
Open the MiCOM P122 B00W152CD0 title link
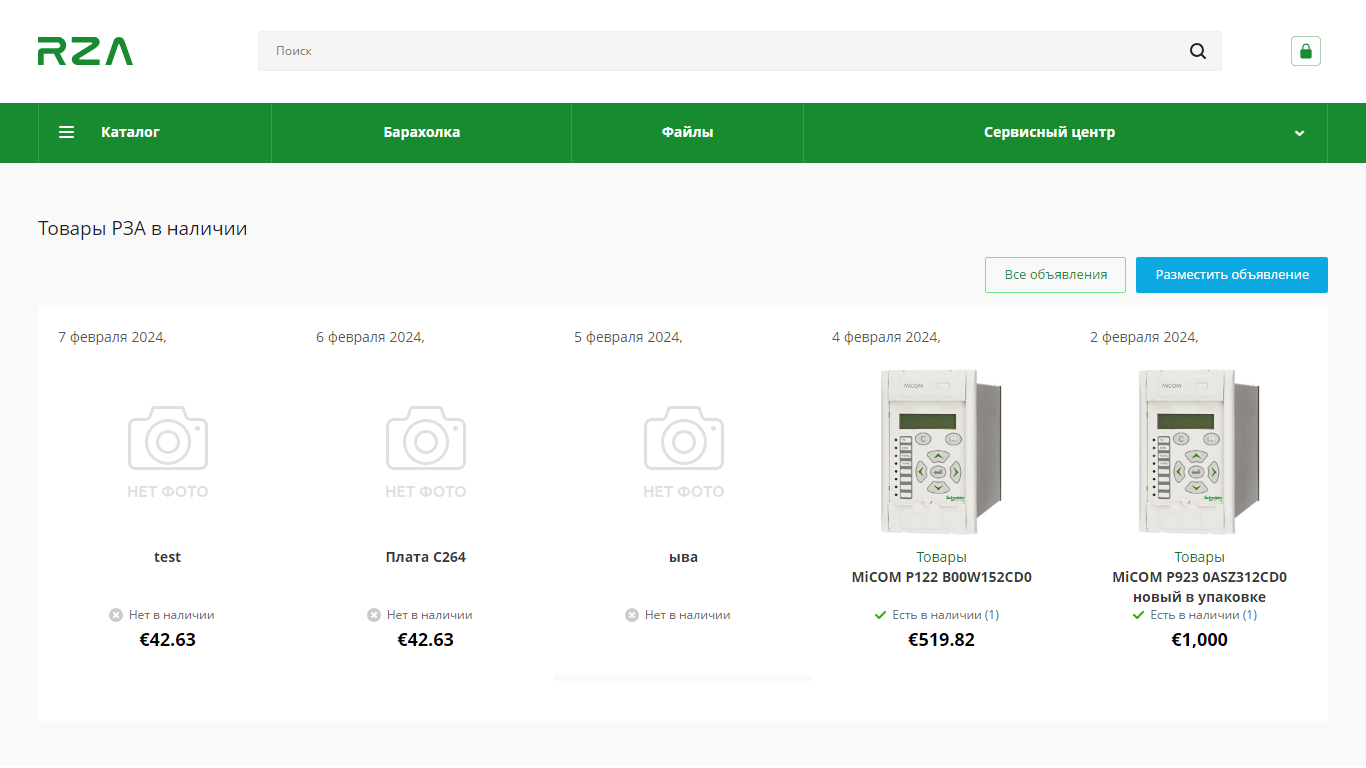click(x=942, y=577)
